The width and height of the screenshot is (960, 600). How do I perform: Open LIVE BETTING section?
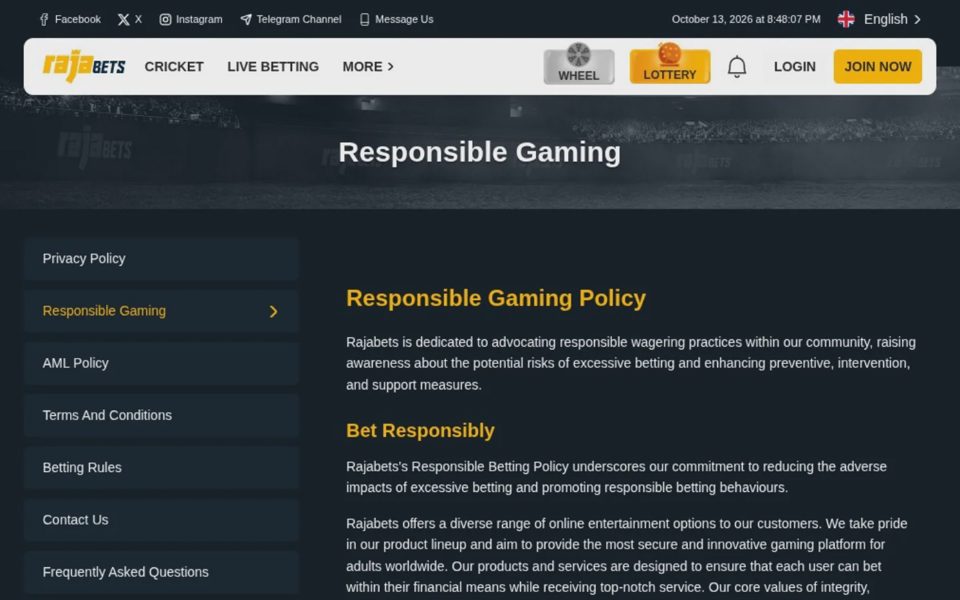coord(273,67)
